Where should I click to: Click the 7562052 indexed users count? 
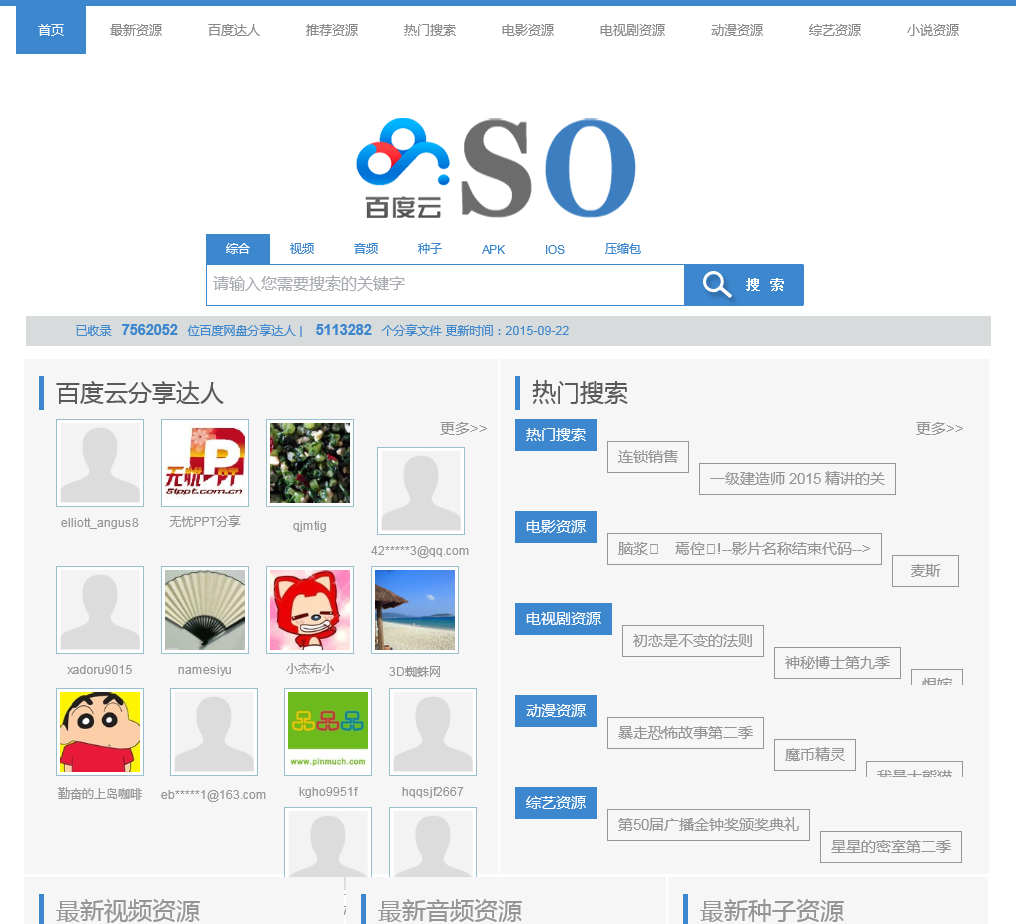pyautogui.click(x=150, y=330)
